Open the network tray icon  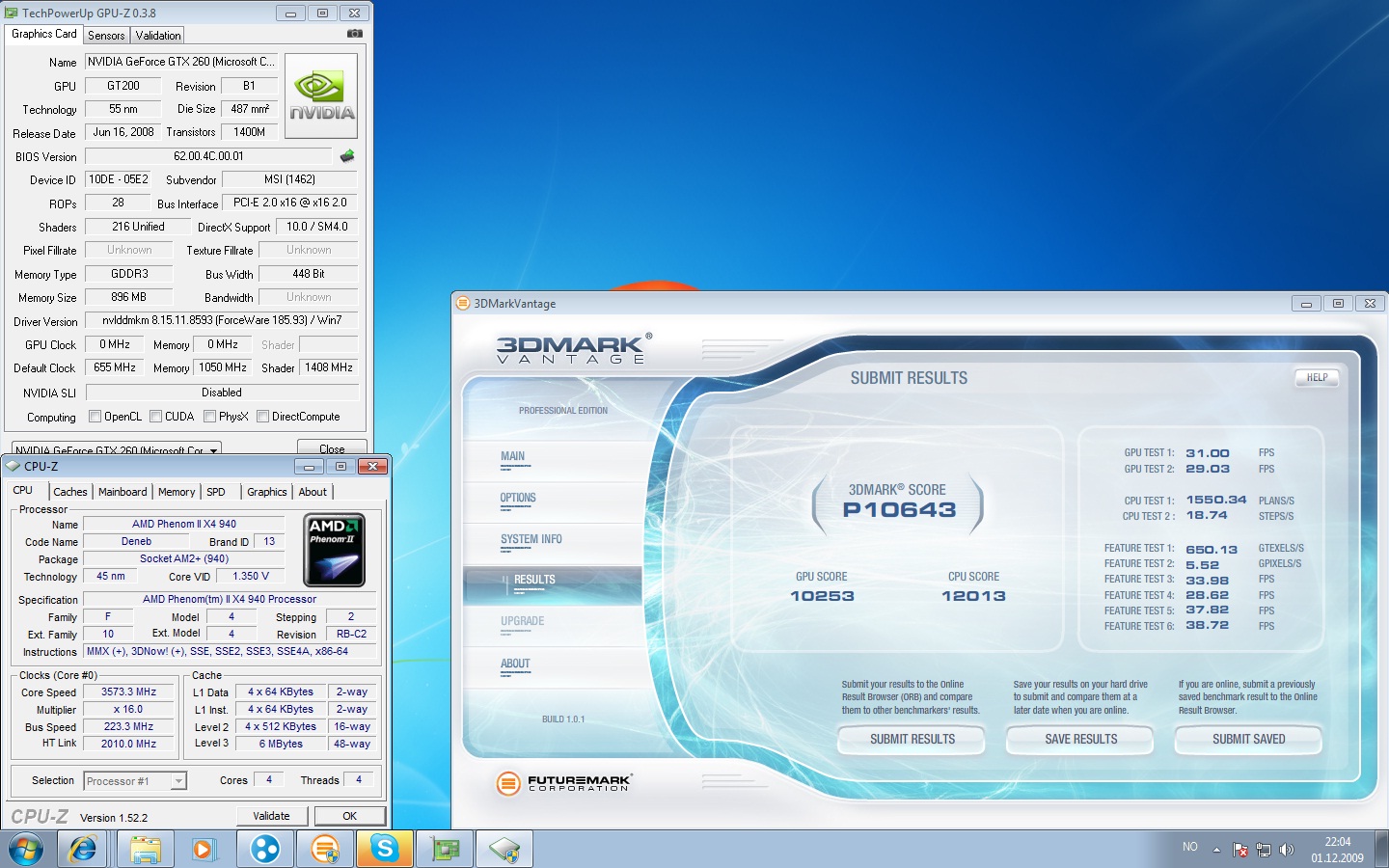1264,850
